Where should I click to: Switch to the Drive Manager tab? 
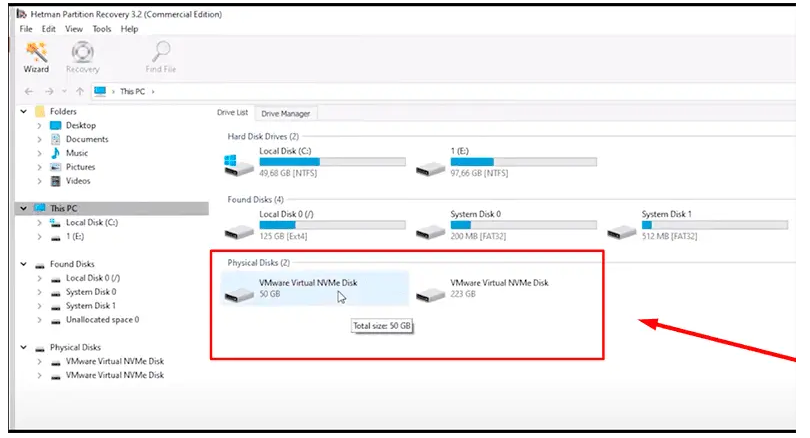pos(286,114)
